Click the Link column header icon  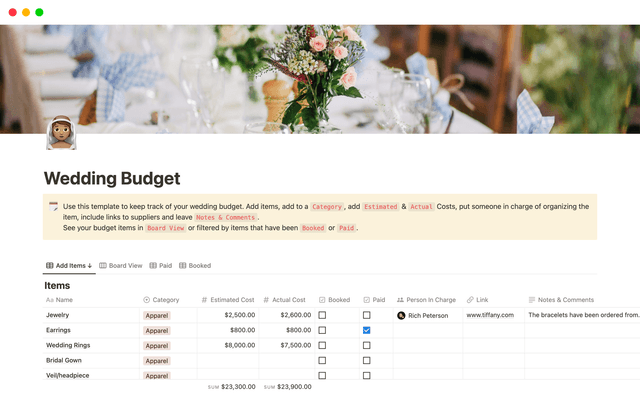(x=470, y=299)
